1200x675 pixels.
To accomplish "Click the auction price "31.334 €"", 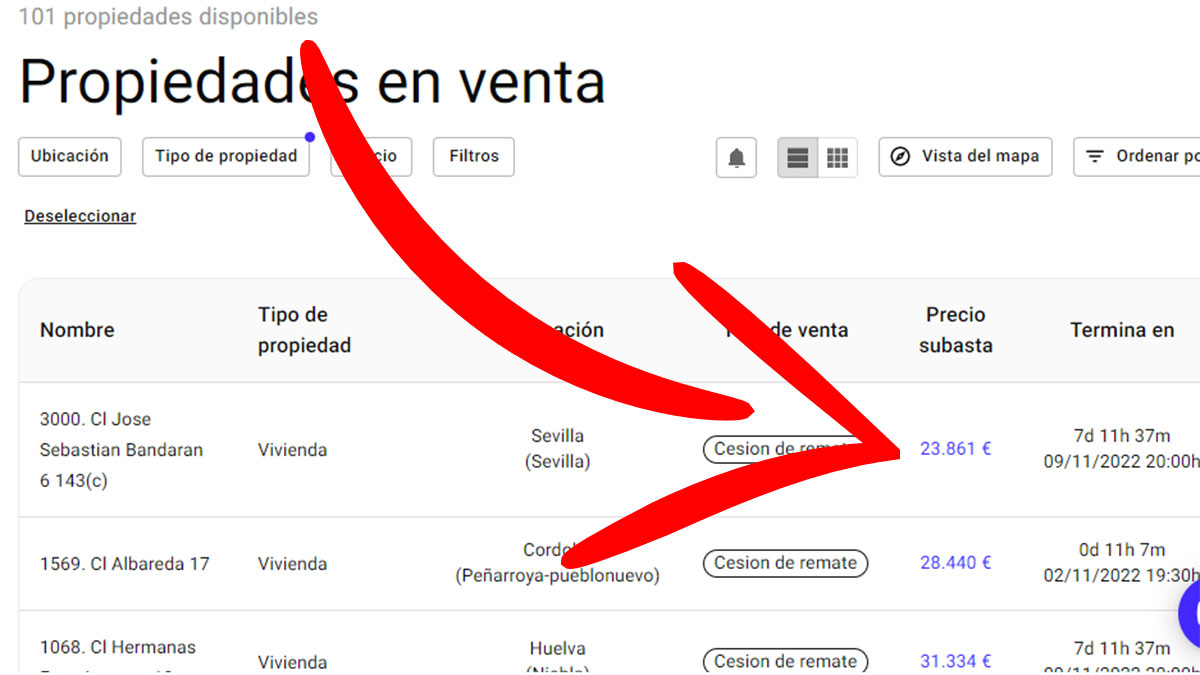I will point(954,661).
